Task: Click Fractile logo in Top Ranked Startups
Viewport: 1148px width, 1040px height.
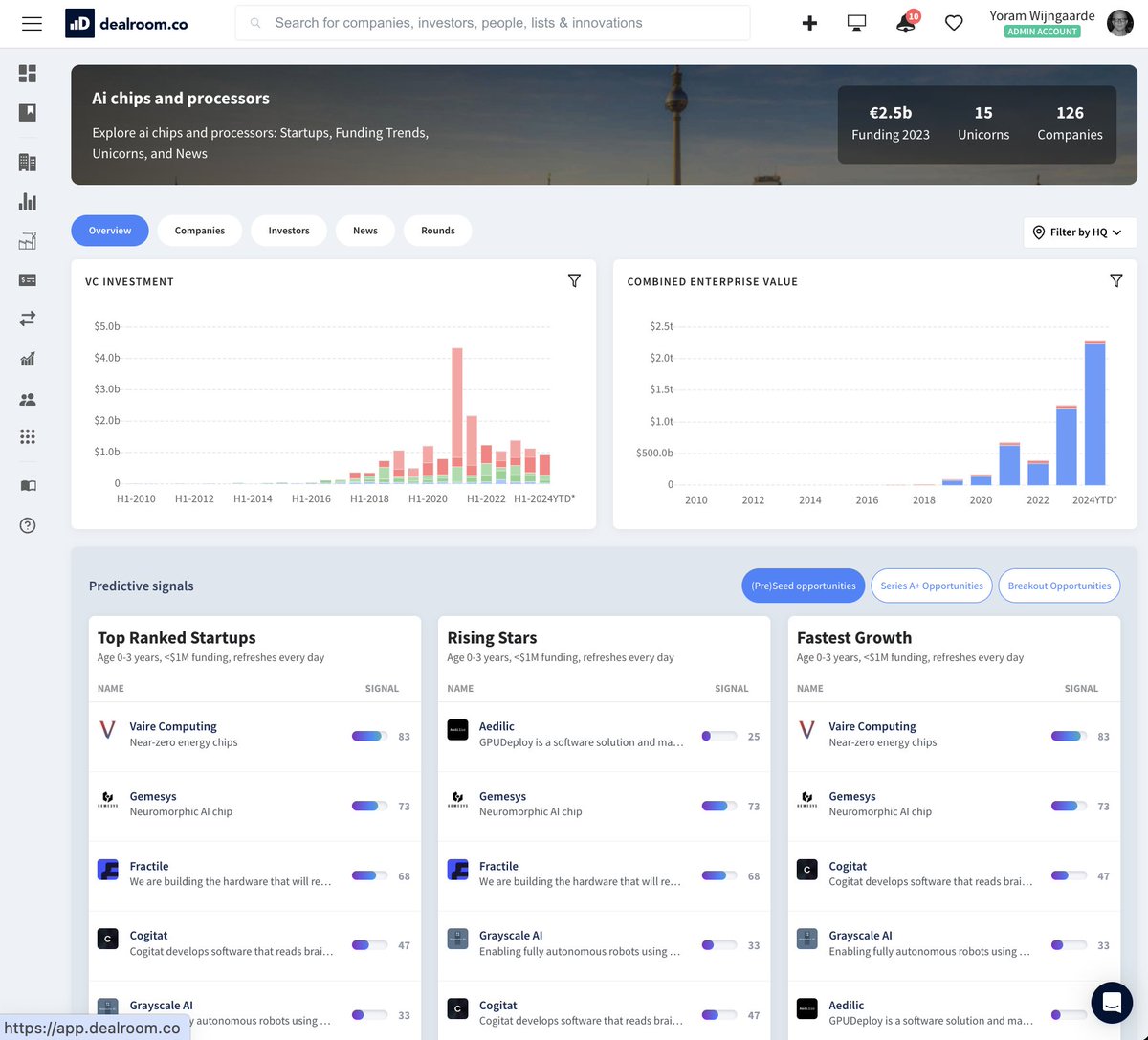Action: click(x=108, y=870)
